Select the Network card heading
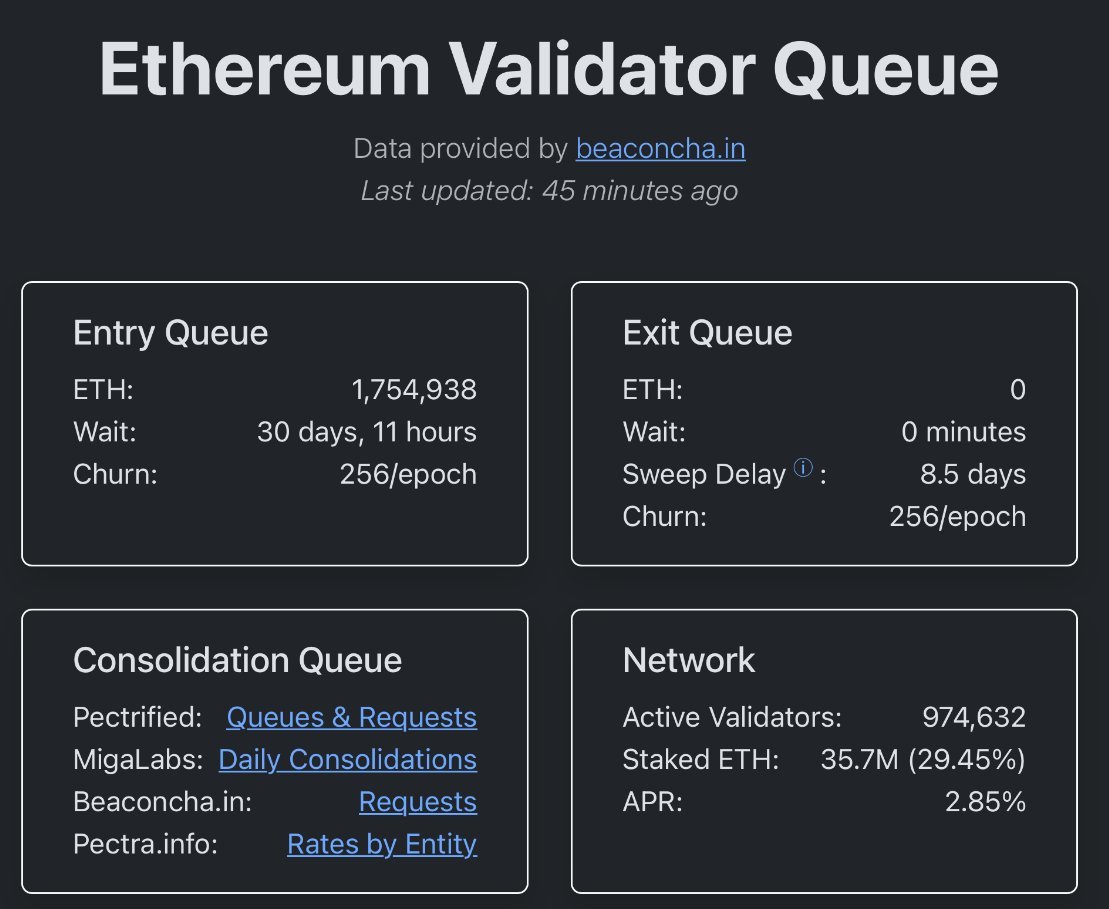The image size is (1109, 909). (689, 660)
